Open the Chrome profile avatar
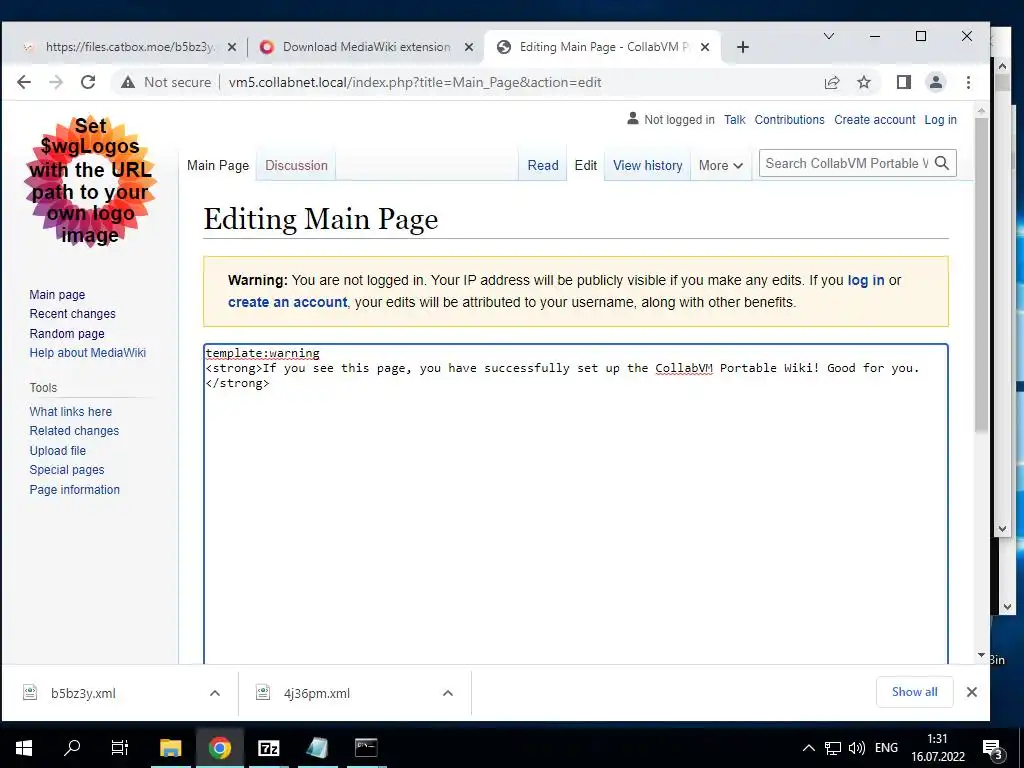The width and height of the screenshot is (1024, 768). click(x=936, y=82)
